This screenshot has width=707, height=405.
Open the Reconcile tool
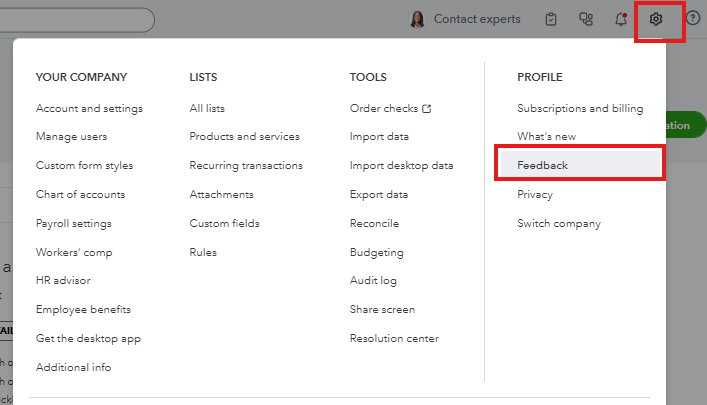coord(374,223)
